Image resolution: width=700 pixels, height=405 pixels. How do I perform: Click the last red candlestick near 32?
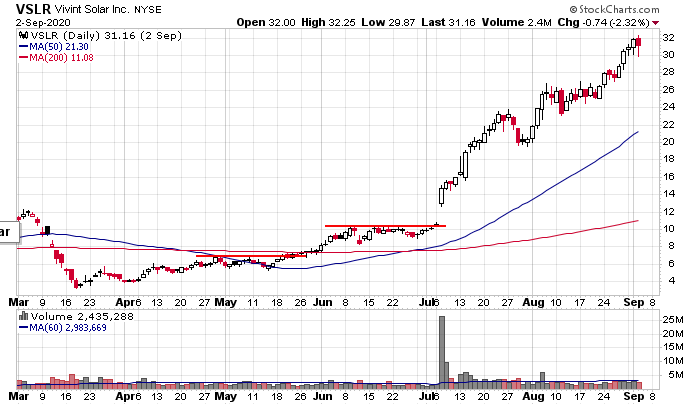639,46
